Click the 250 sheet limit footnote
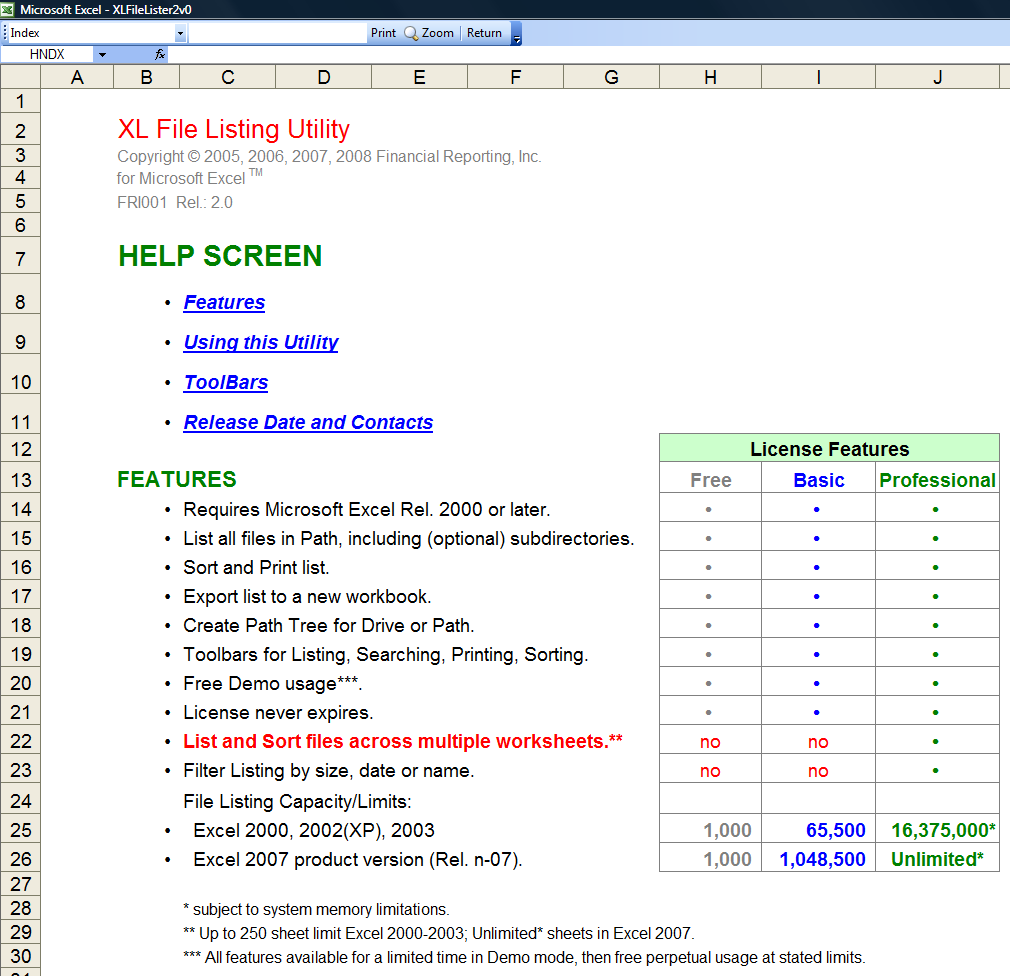Screen dimensions: 1010x976 tap(439, 933)
